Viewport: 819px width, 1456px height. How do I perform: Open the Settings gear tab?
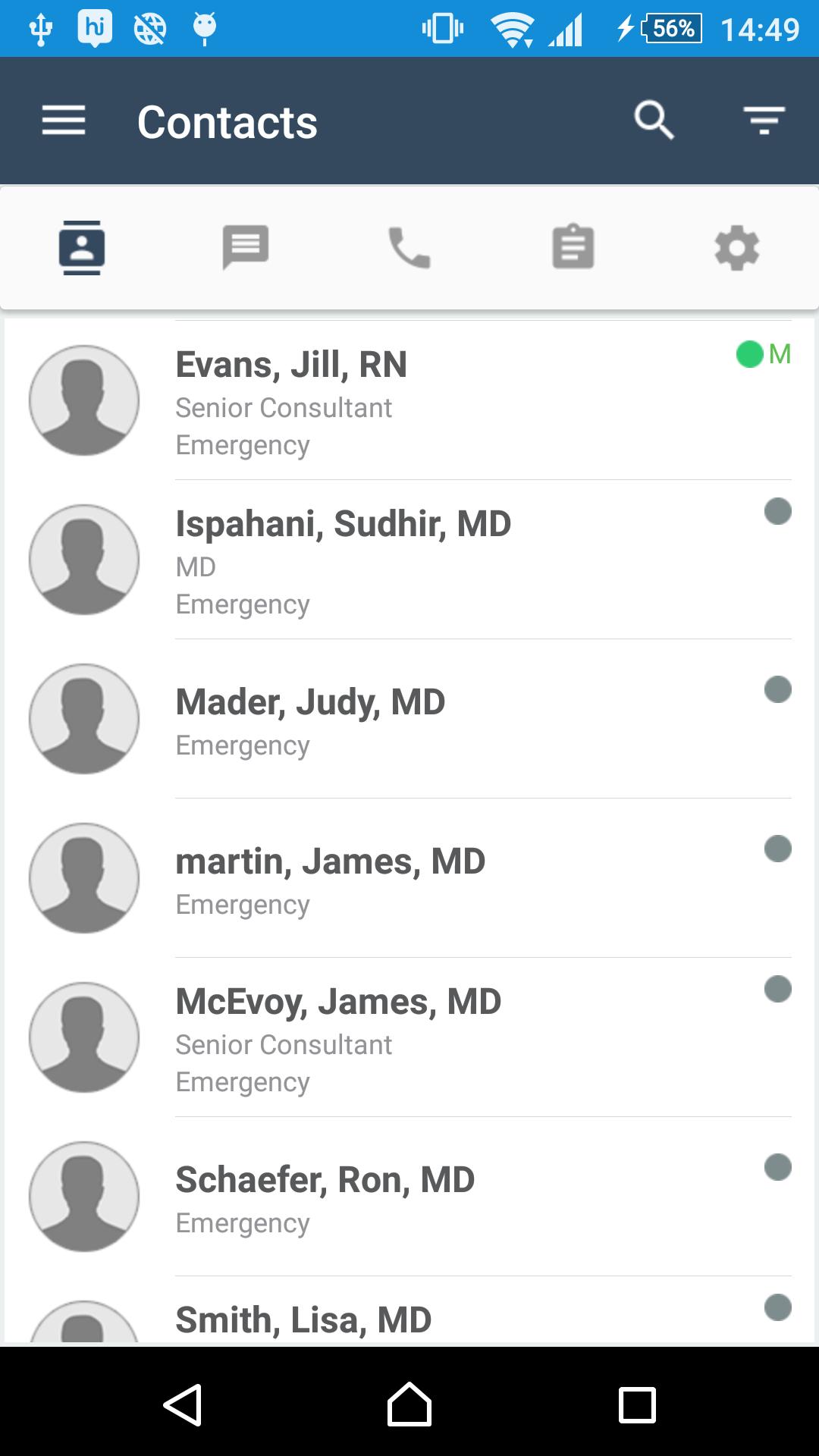[x=737, y=248]
